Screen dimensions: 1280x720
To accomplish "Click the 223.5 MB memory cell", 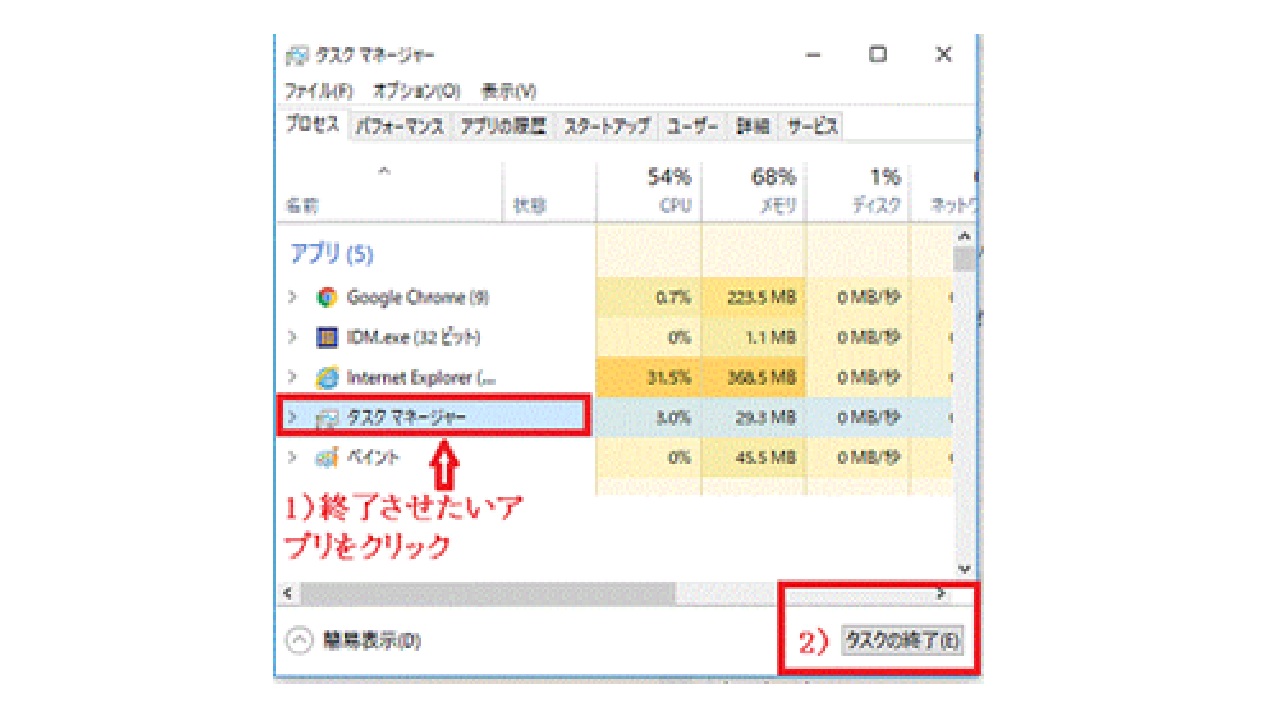I will 754,298.
